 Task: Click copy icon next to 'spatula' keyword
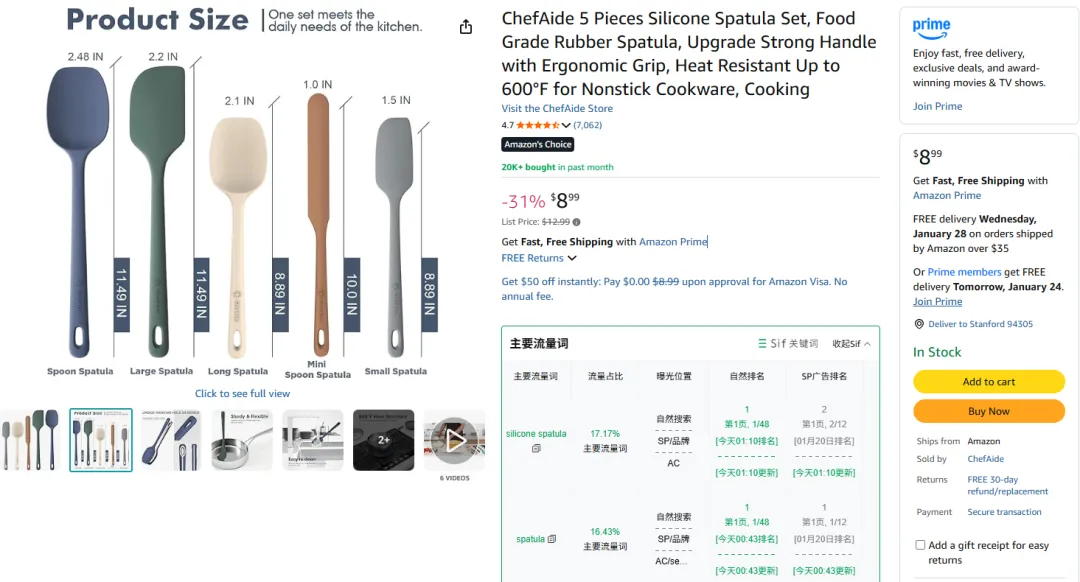pyautogui.click(x=552, y=539)
